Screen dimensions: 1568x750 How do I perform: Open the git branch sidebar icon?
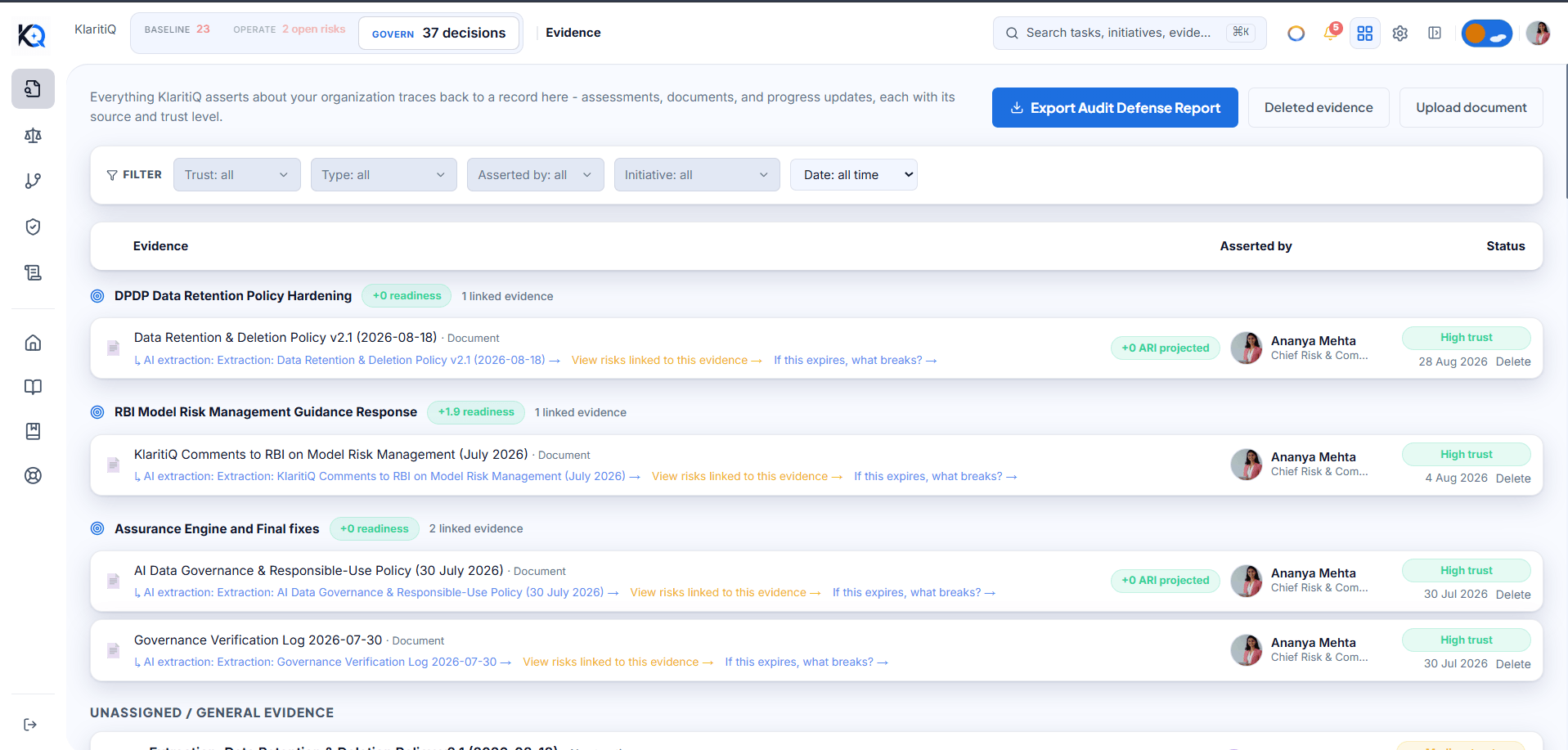pos(33,181)
